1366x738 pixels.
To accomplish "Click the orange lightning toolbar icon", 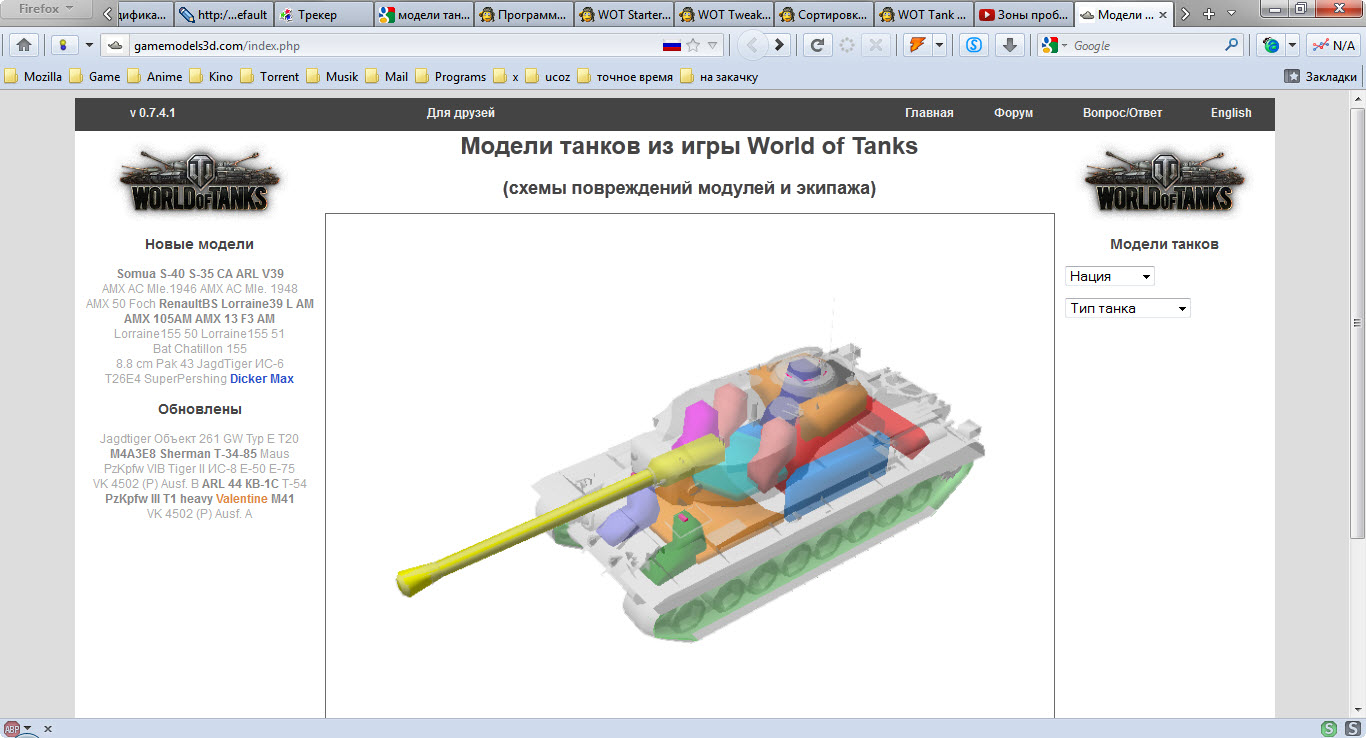I will (x=915, y=45).
